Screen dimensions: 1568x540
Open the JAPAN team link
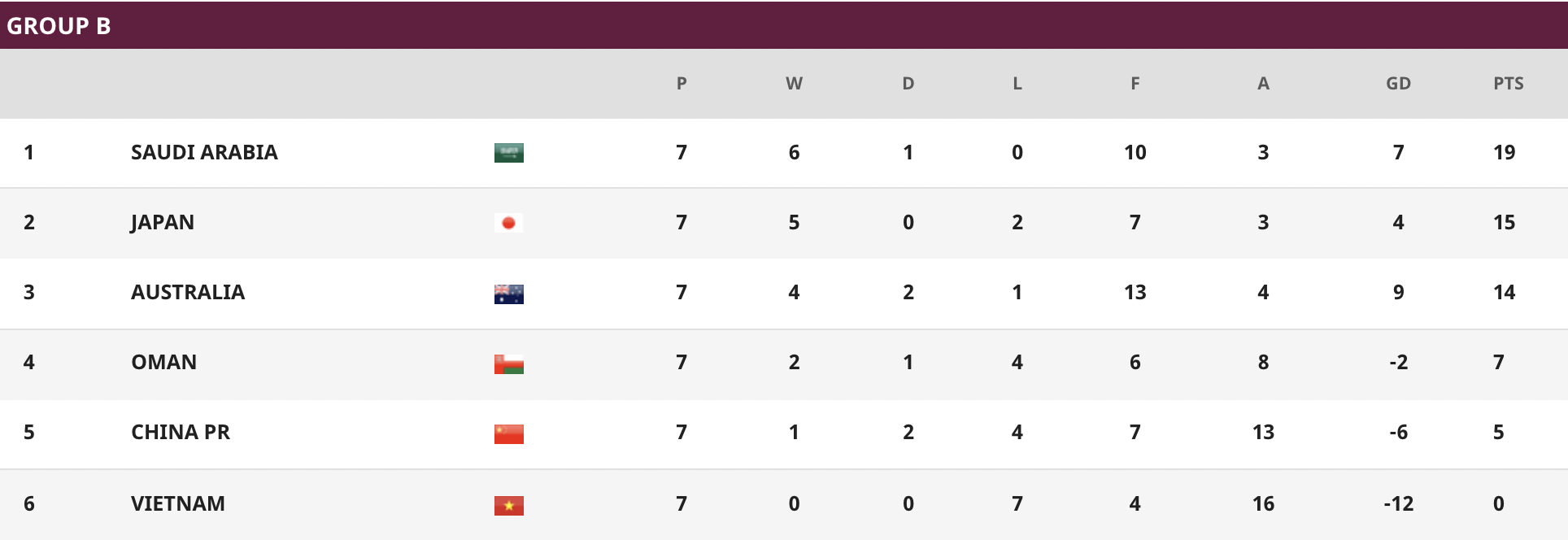coord(163,223)
